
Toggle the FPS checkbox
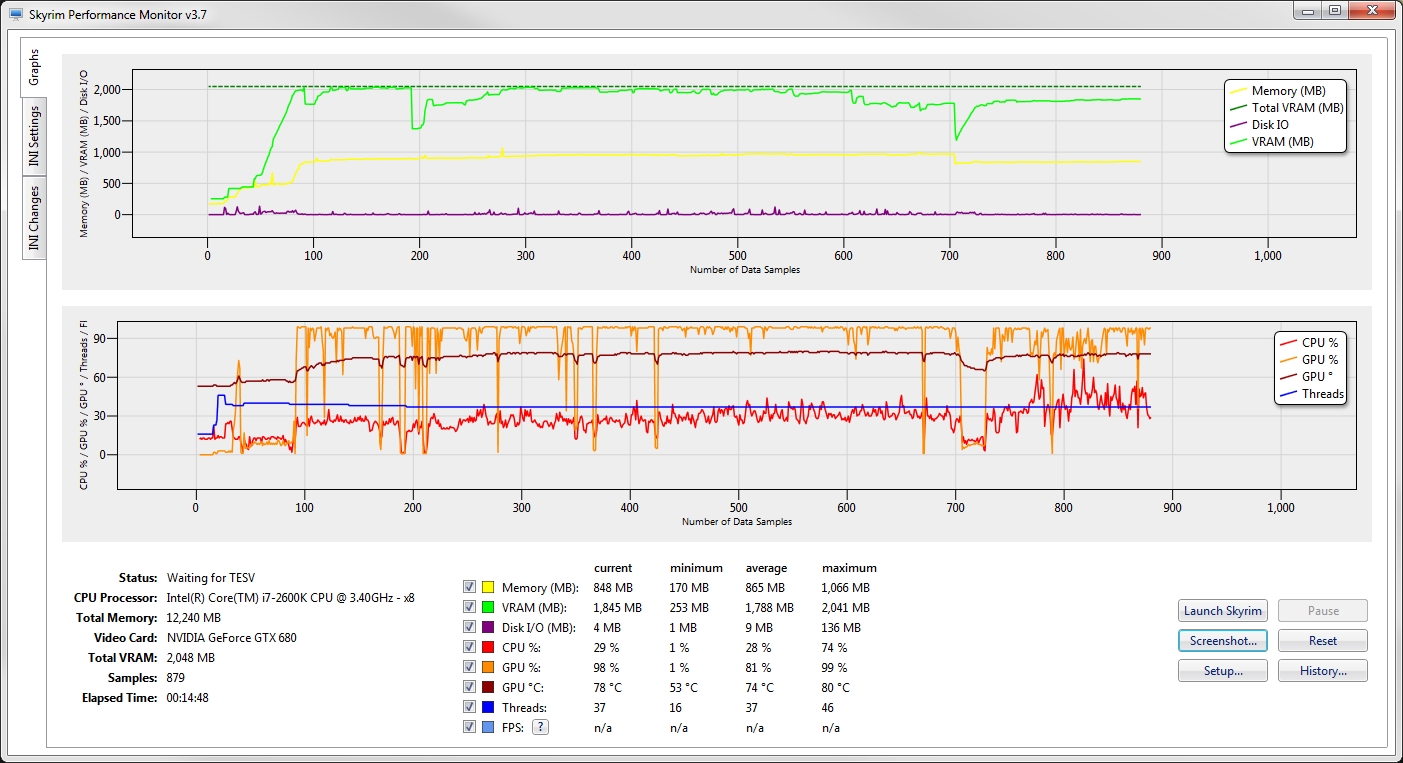coord(469,728)
